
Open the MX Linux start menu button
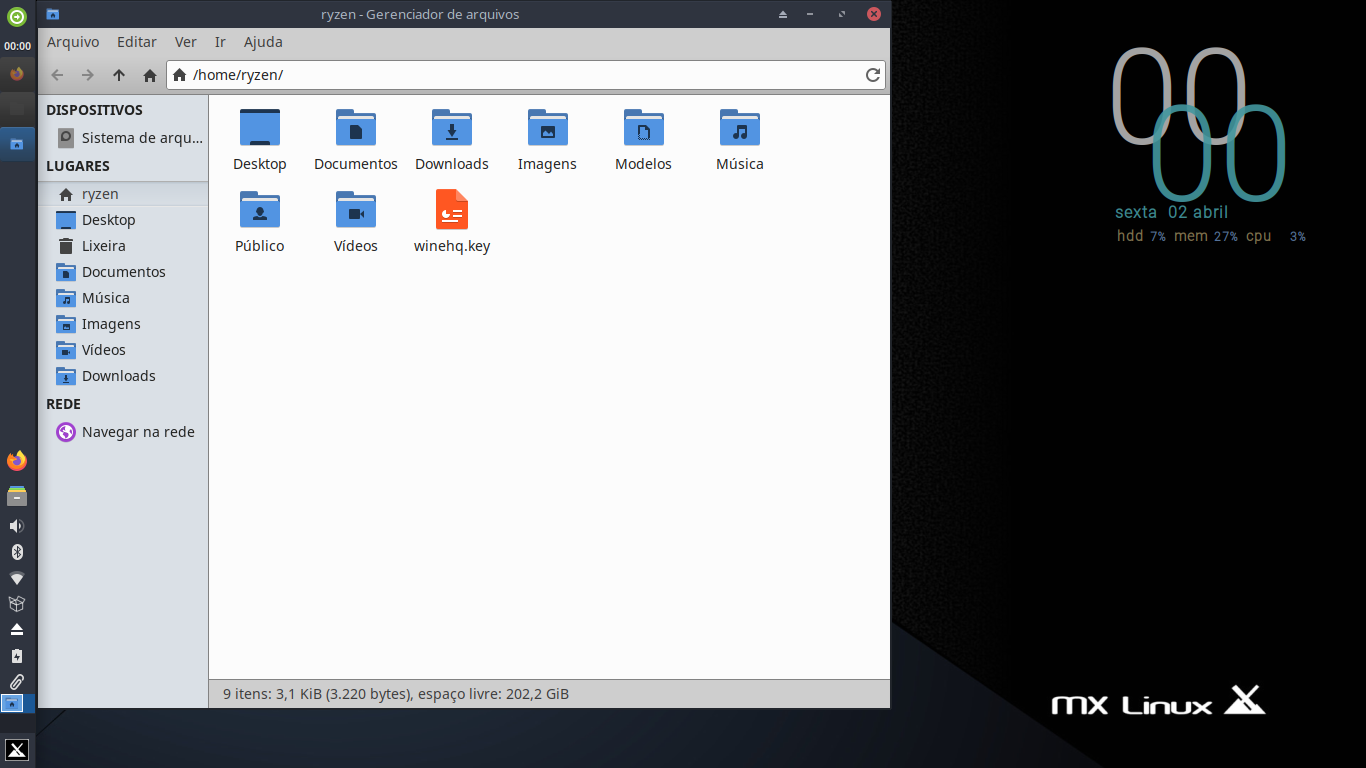17,750
